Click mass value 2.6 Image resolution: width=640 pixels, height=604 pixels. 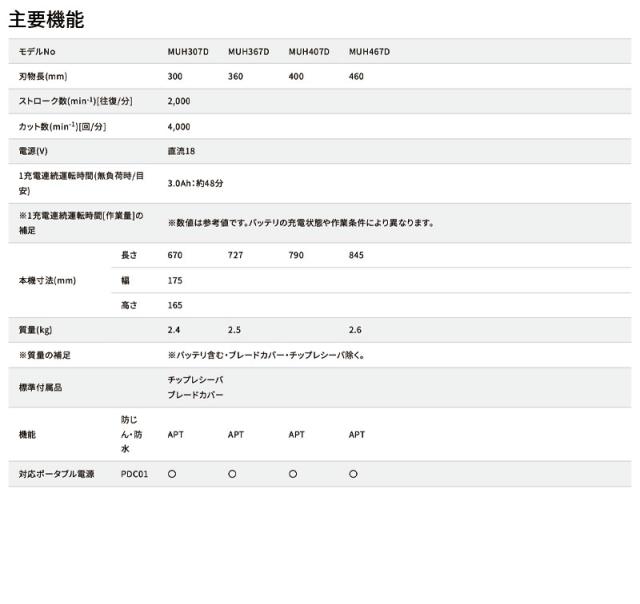355,330
